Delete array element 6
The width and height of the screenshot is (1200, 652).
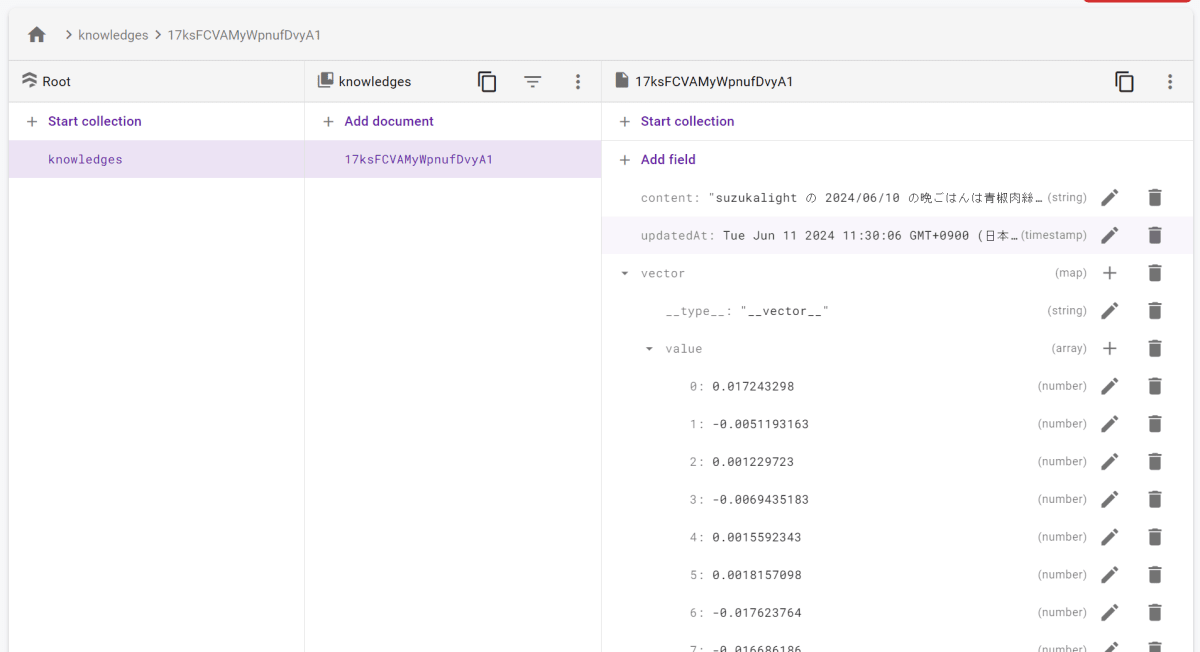coord(1155,613)
